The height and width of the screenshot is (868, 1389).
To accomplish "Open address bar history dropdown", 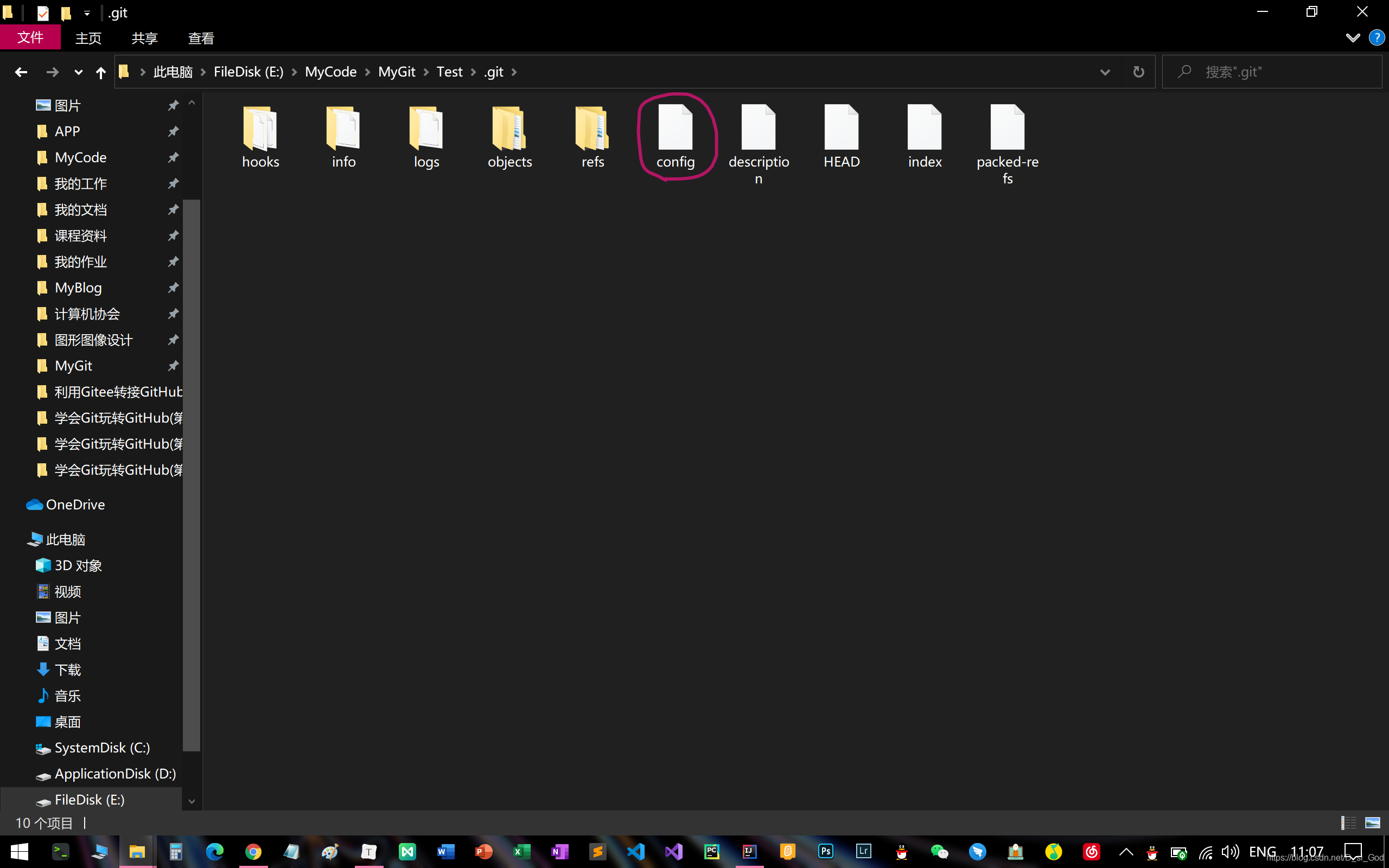I will coord(1104,72).
